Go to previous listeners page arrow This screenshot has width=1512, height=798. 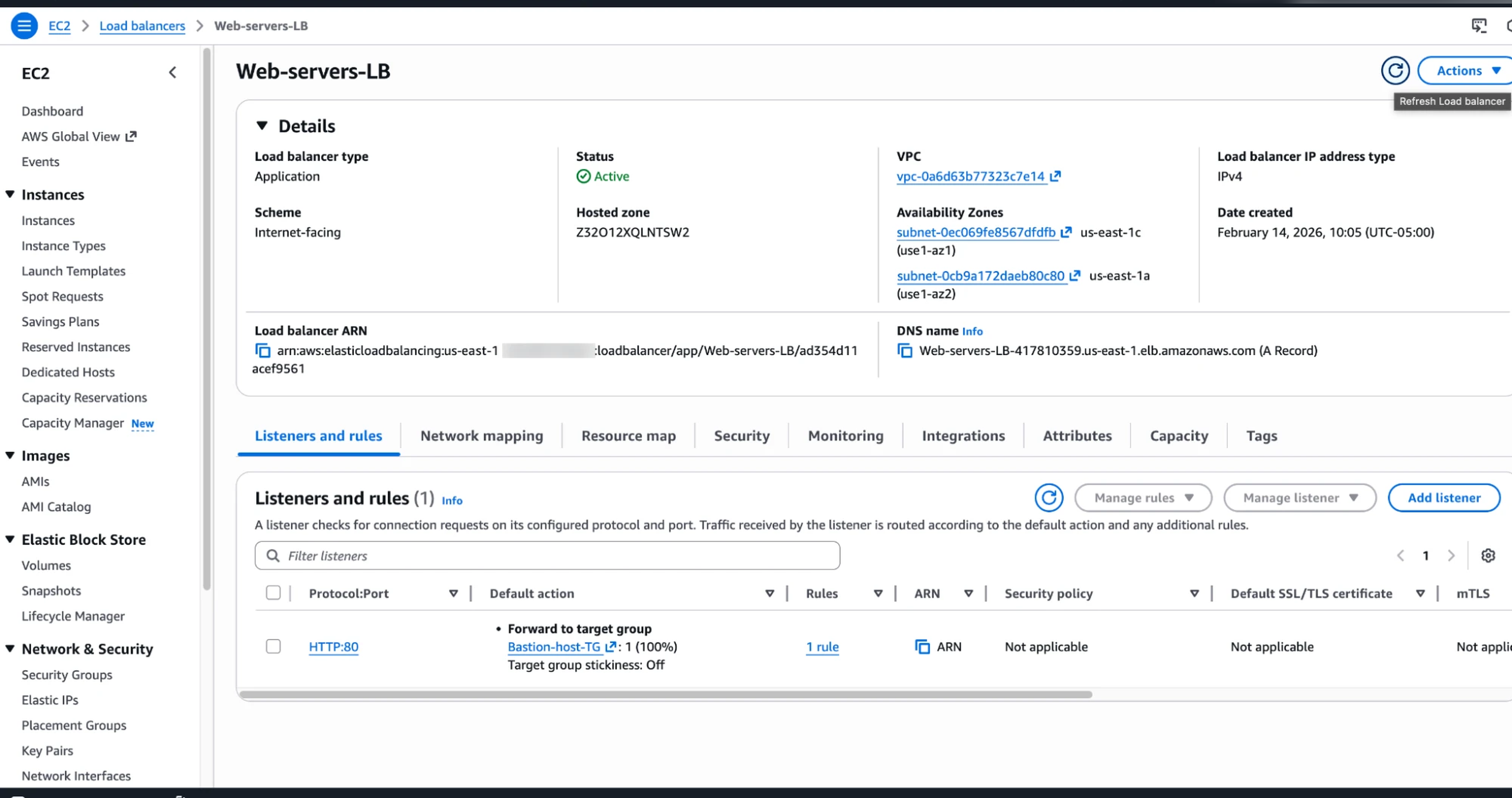pos(1400,555)
